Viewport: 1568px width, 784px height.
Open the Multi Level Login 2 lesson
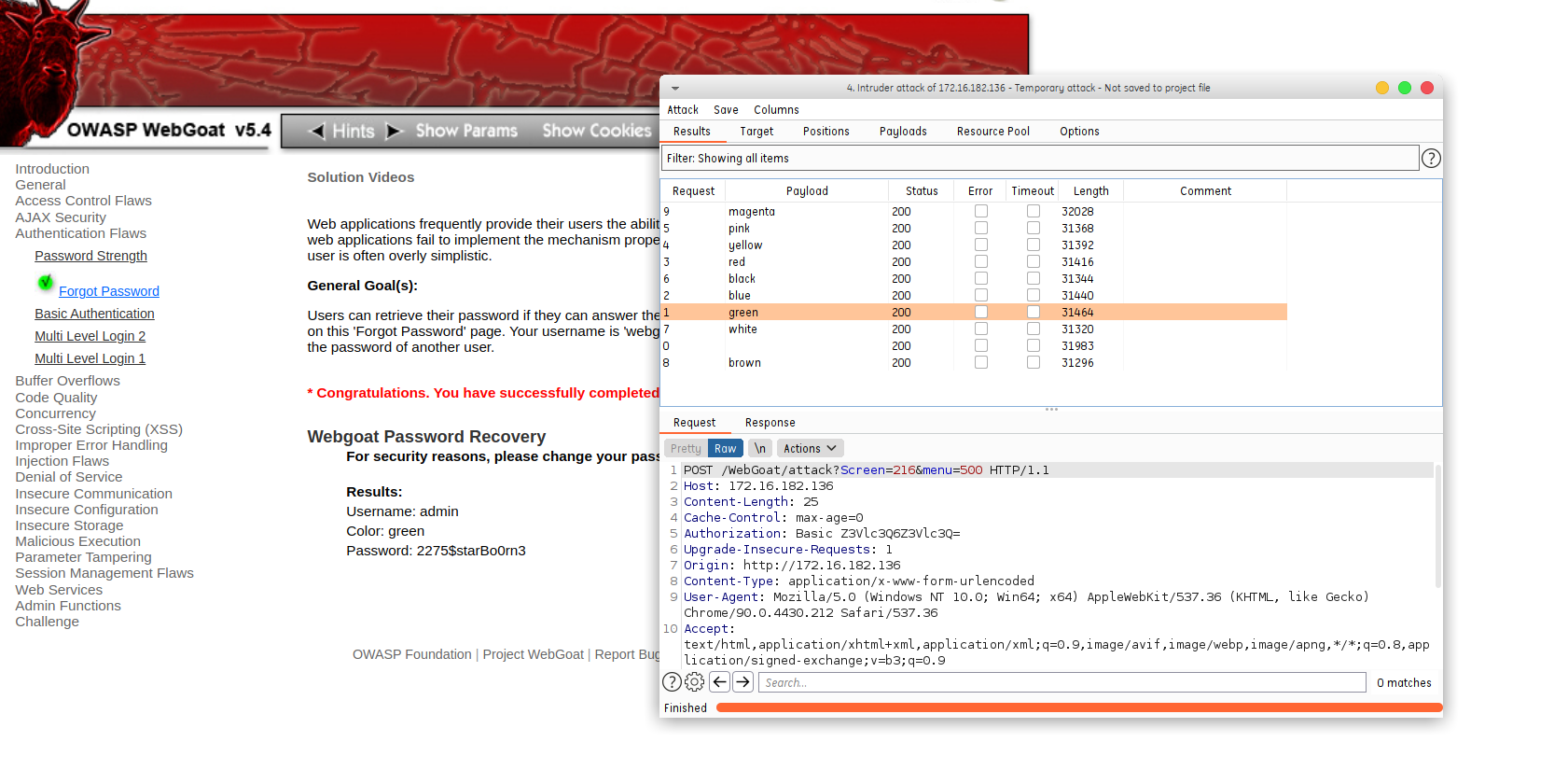[90, 336]
